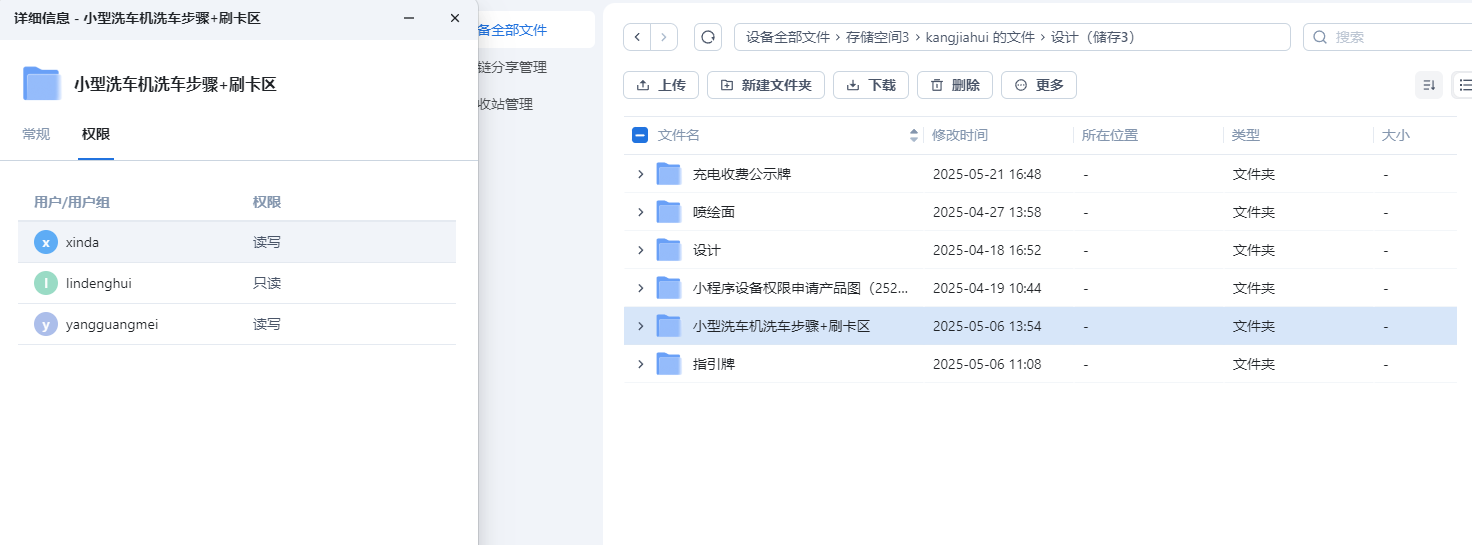The height and width of the screenshot is (545, 1472).
Task: Click folder icon of 设计 row
Action: point(669,250)
